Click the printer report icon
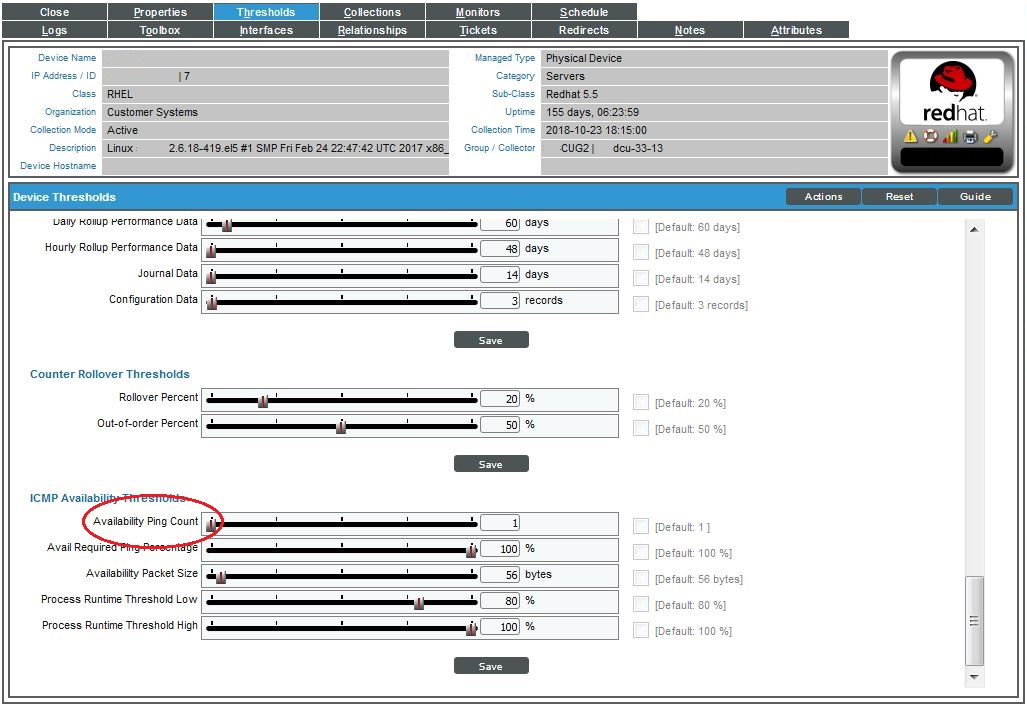Image resolution: width=1027 pixels, height=707 pixels. coord(969,136)
